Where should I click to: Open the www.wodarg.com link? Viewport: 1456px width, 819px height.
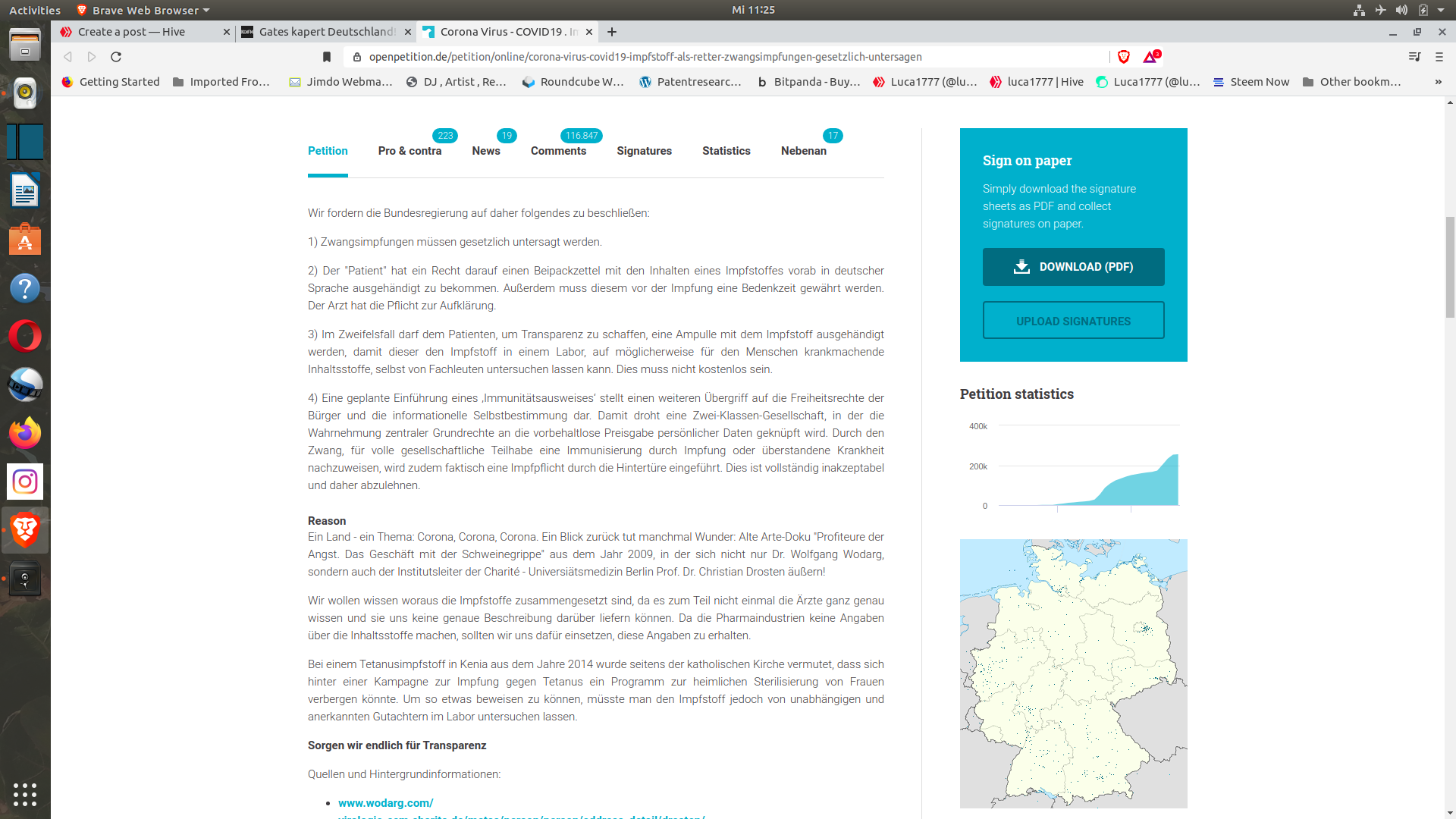pyautogui.click(x=385, y=803)
